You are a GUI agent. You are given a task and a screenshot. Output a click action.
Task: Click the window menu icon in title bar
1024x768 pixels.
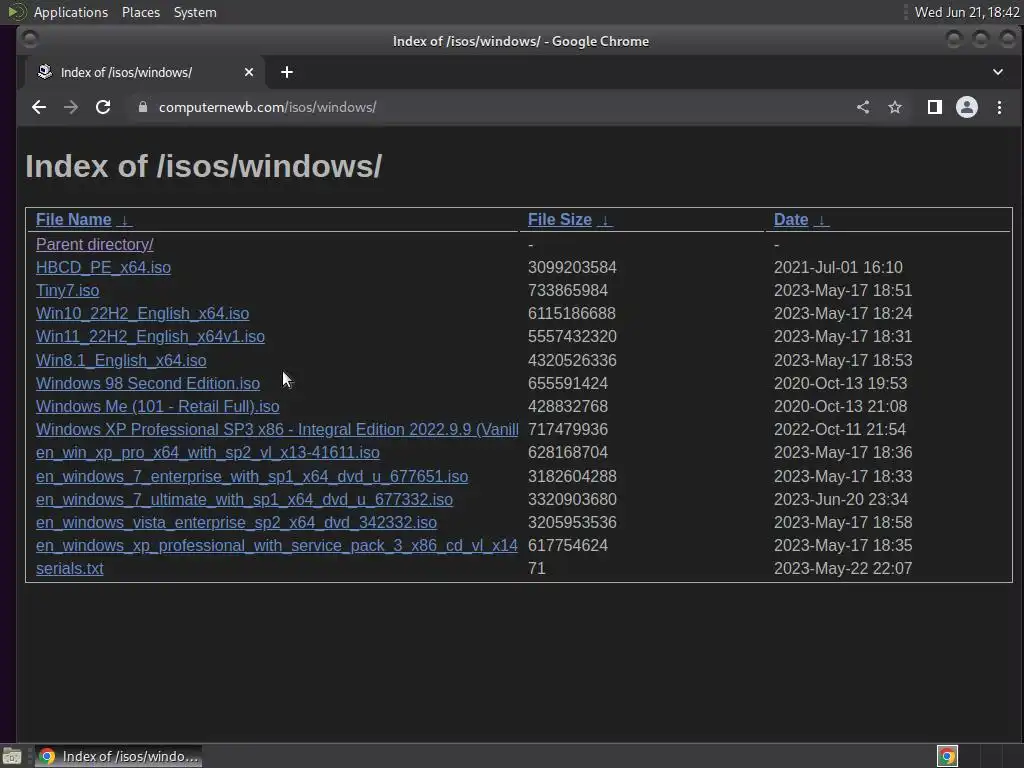(x=29, y=39)
